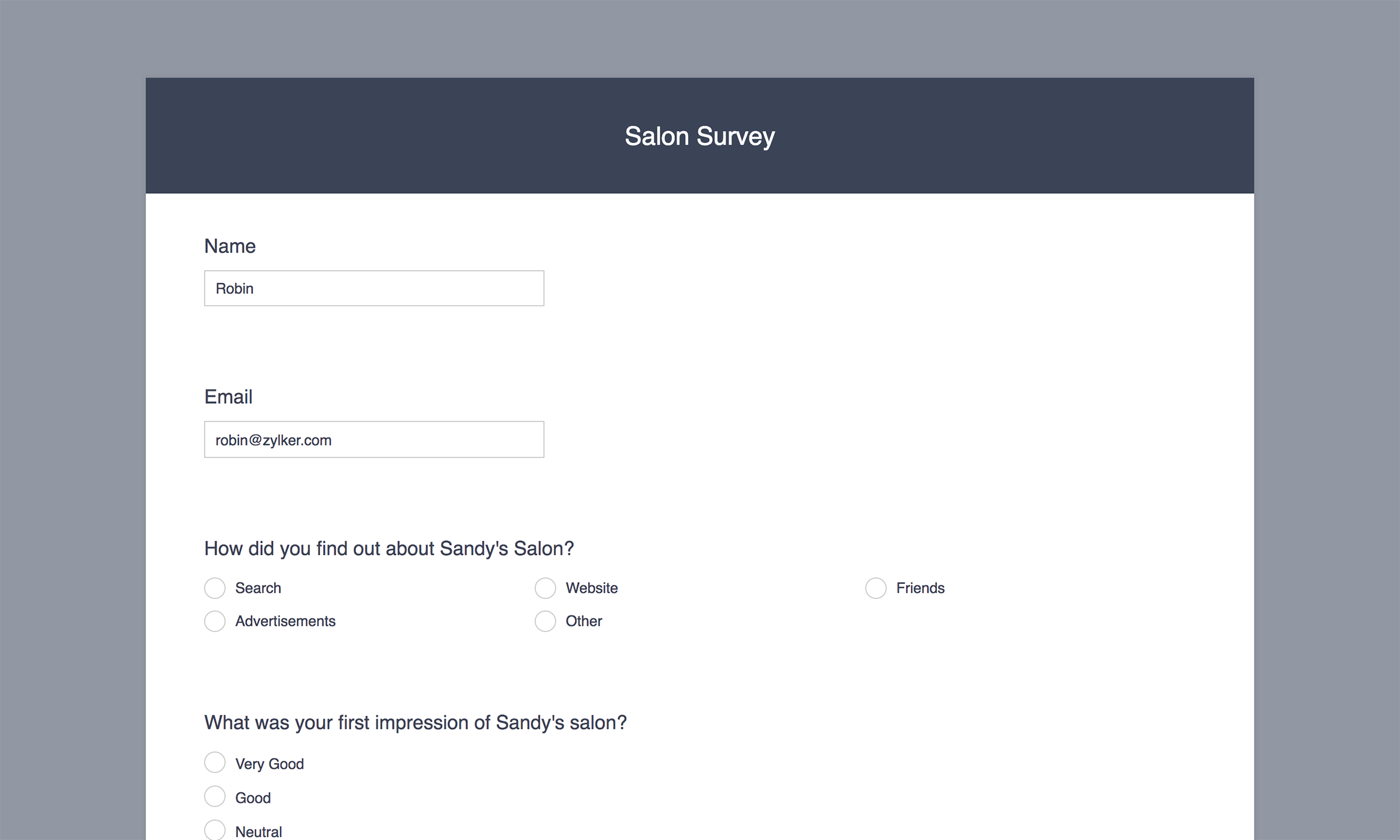Select the Good impression option

click(215, 796)
